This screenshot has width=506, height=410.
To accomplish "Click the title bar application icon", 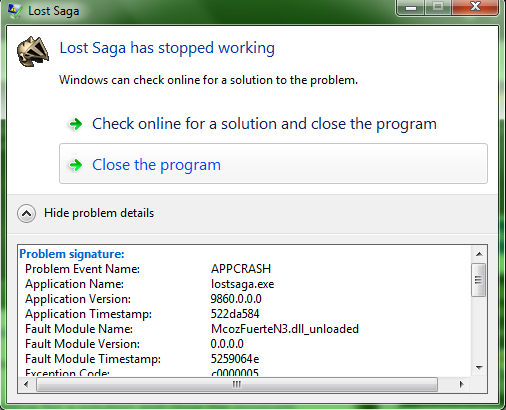I will pos(15,11).
